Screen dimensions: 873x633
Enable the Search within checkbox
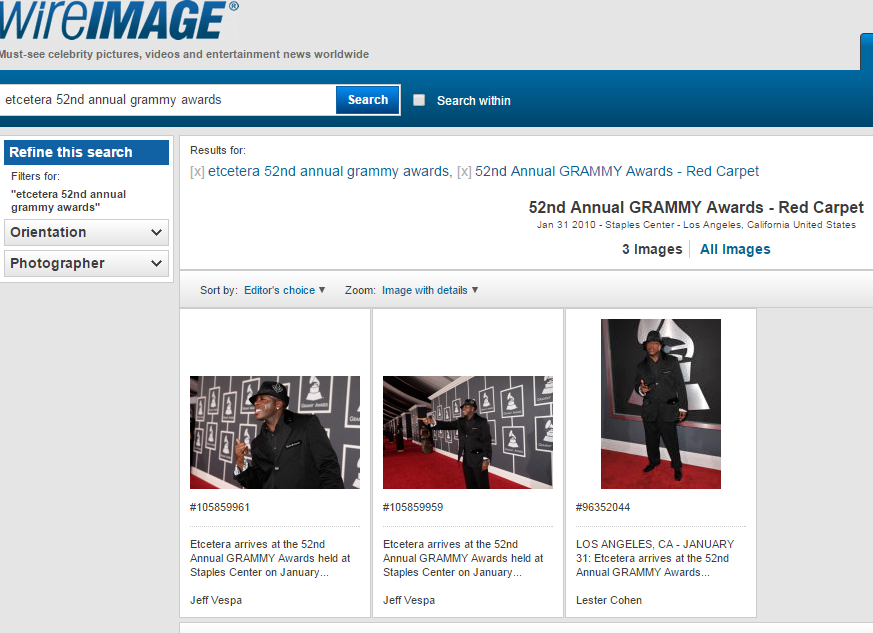(419, 100)
